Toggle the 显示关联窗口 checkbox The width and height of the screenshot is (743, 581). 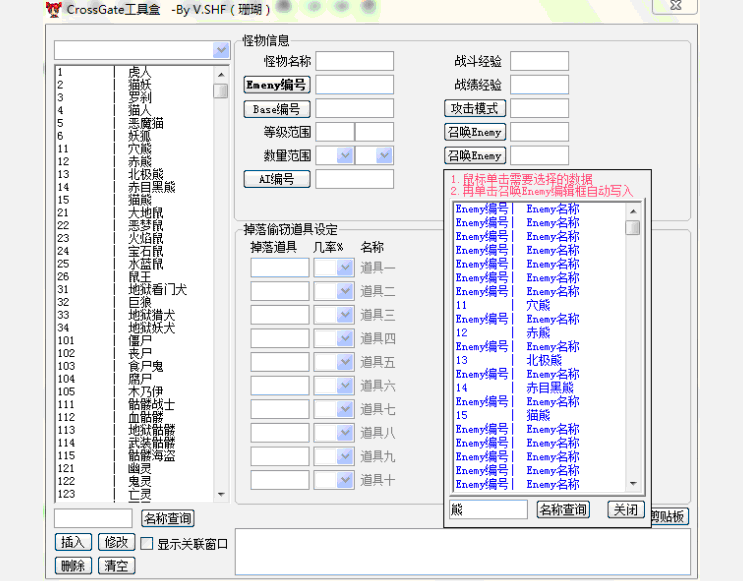(146, 544)
